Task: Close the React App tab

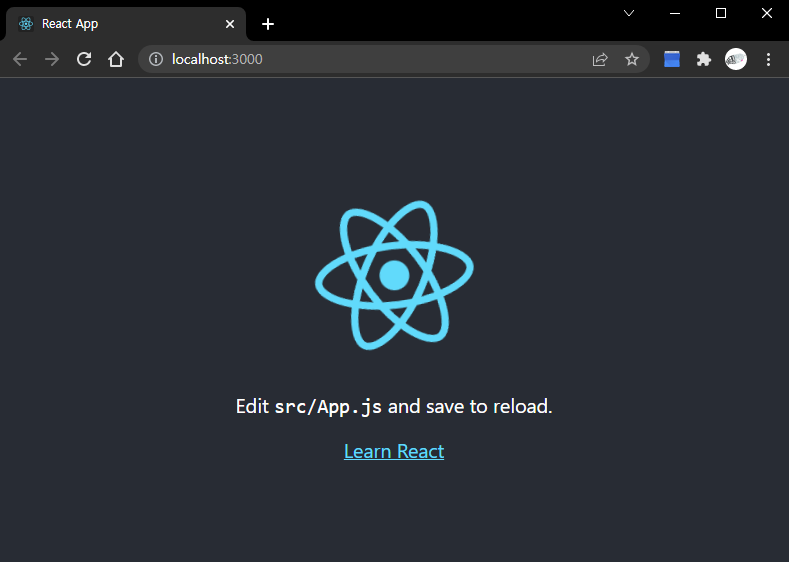Action: [x=230, y=24]
